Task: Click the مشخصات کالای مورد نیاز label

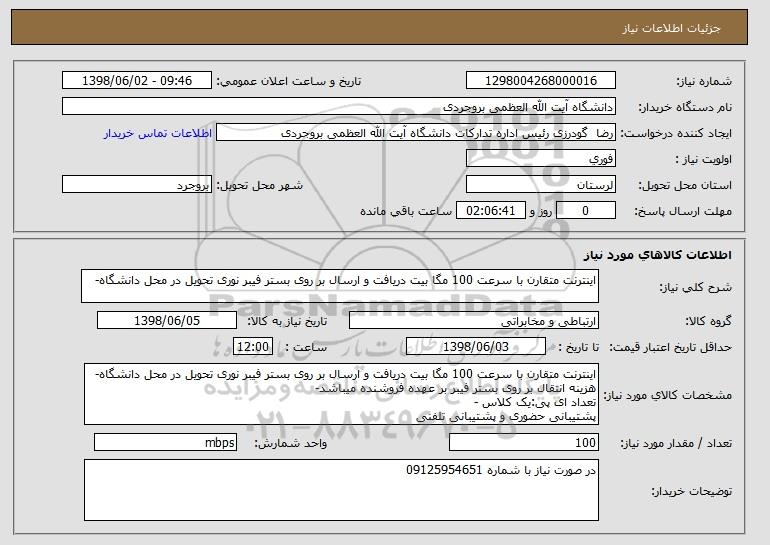Action: (x=668, y=395)
